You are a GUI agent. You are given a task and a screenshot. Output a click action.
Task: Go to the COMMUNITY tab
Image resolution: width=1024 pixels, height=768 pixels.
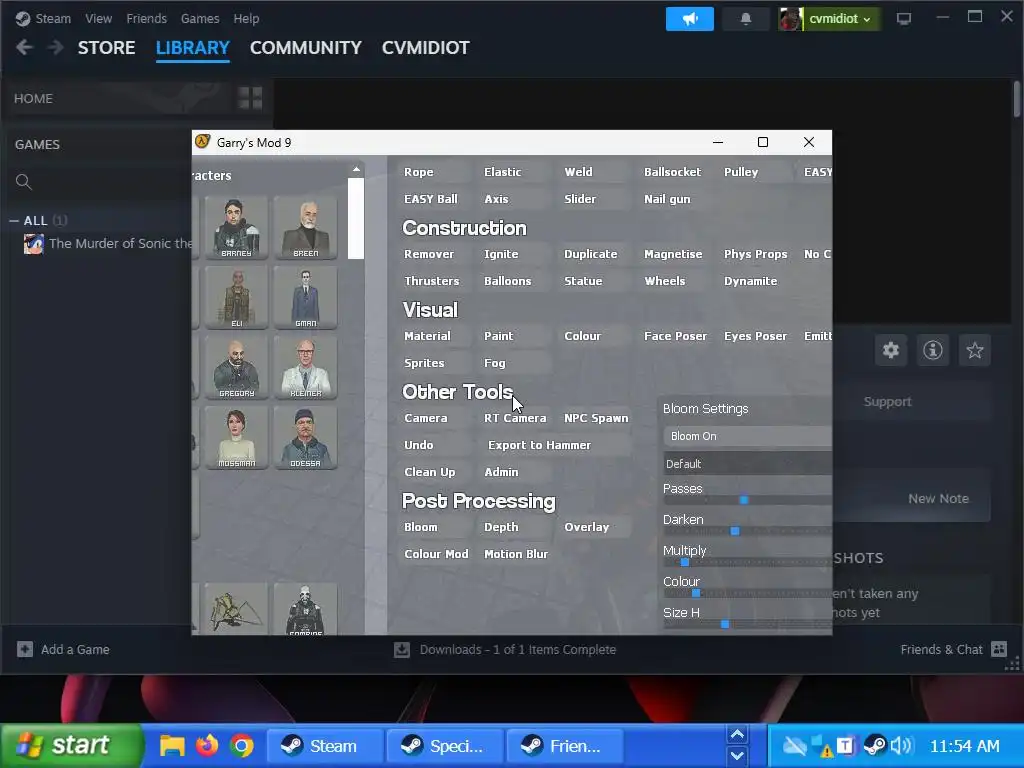[x=306, y=48]
